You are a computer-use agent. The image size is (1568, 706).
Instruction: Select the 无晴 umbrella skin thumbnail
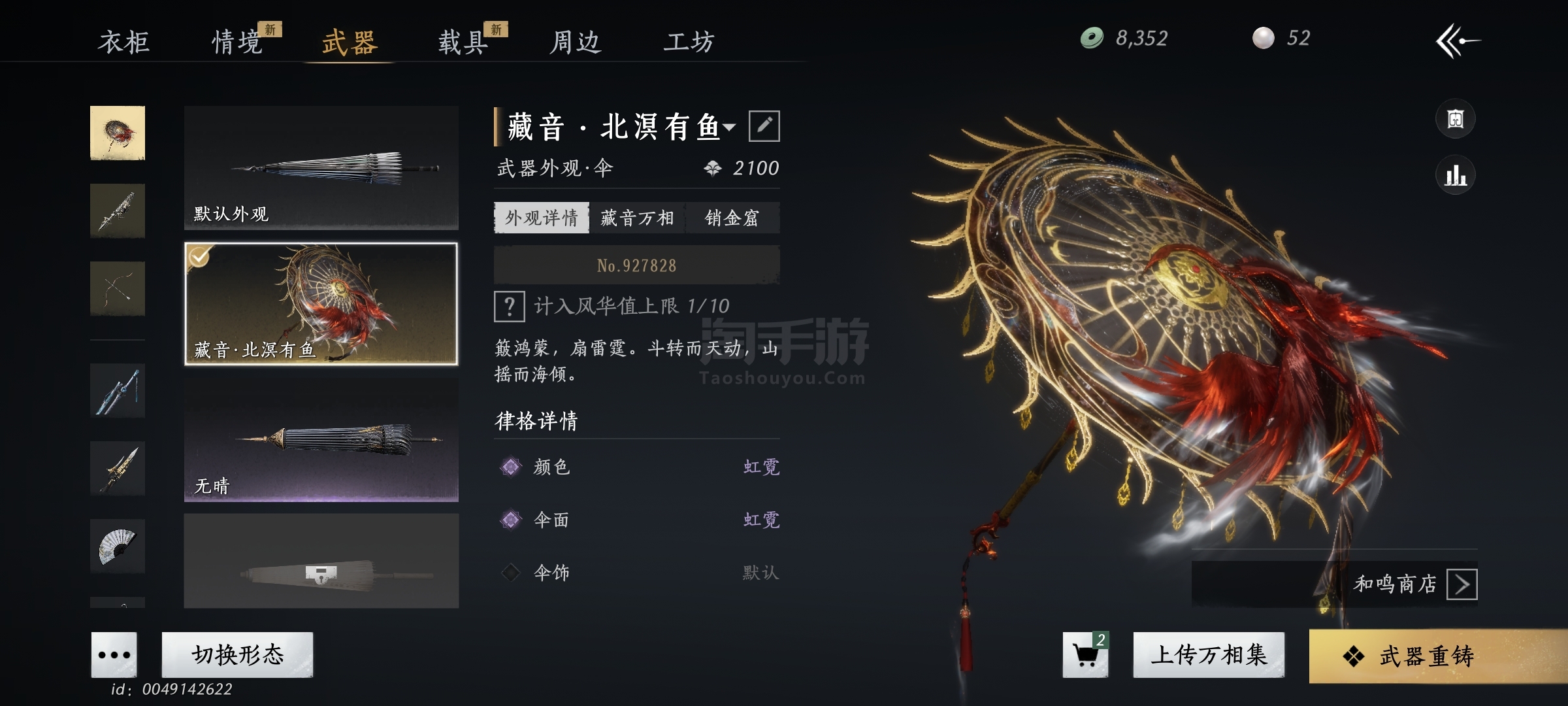[x=321, y=440]
